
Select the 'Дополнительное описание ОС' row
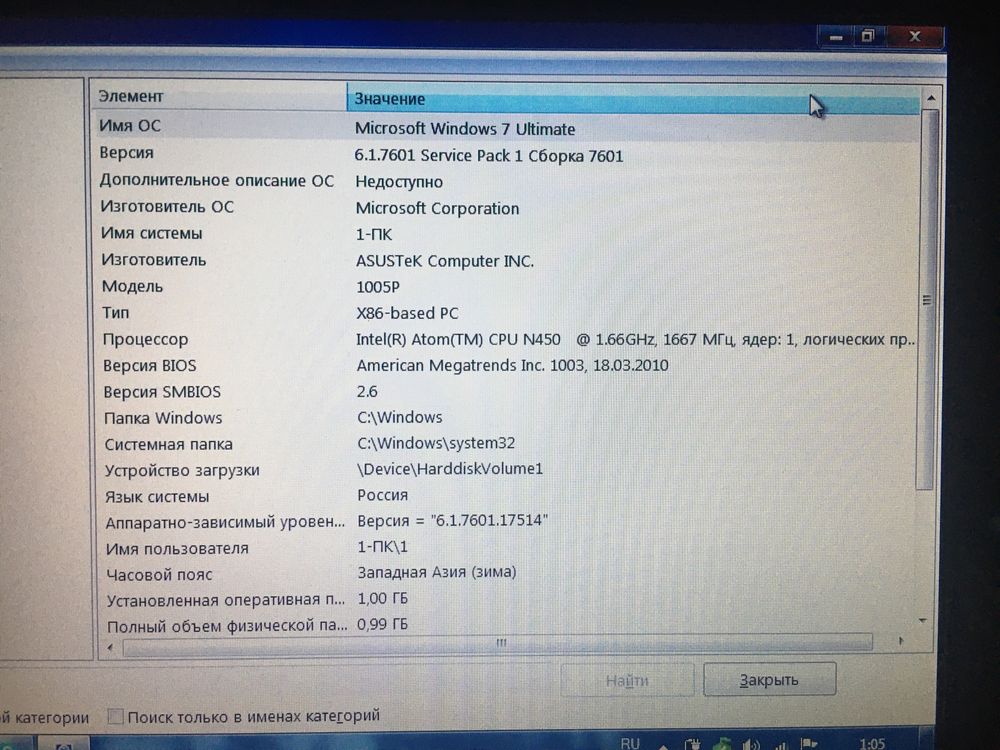coord(508,181)
